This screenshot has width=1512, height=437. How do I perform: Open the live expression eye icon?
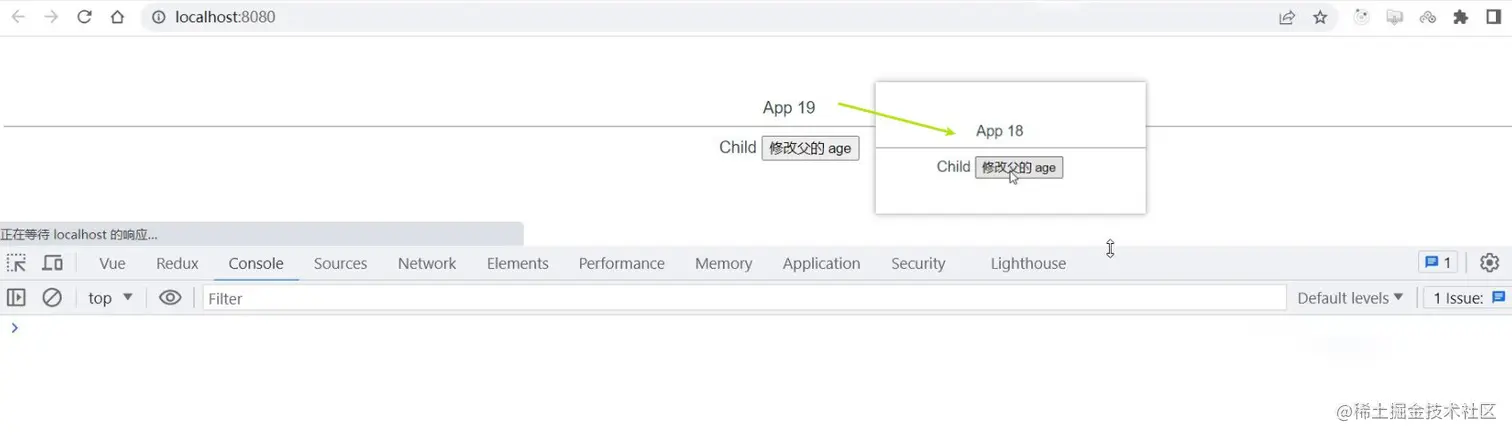[x=170, y=298]
